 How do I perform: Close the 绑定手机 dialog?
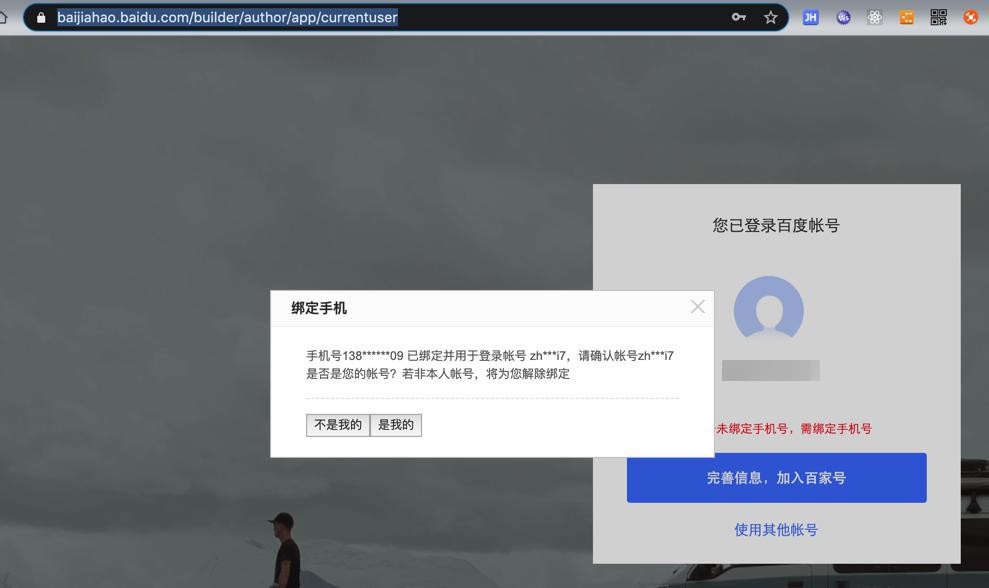point(698,307)
